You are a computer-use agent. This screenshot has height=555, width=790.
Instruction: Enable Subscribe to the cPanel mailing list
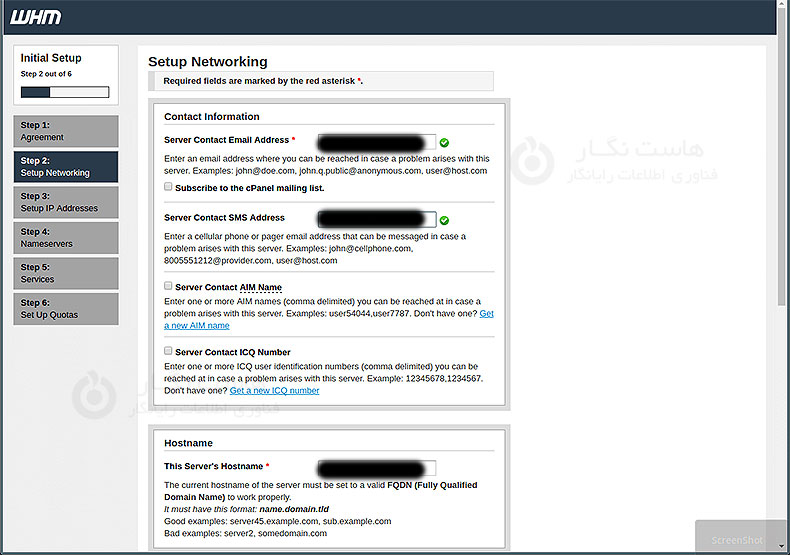pos(168,187)
